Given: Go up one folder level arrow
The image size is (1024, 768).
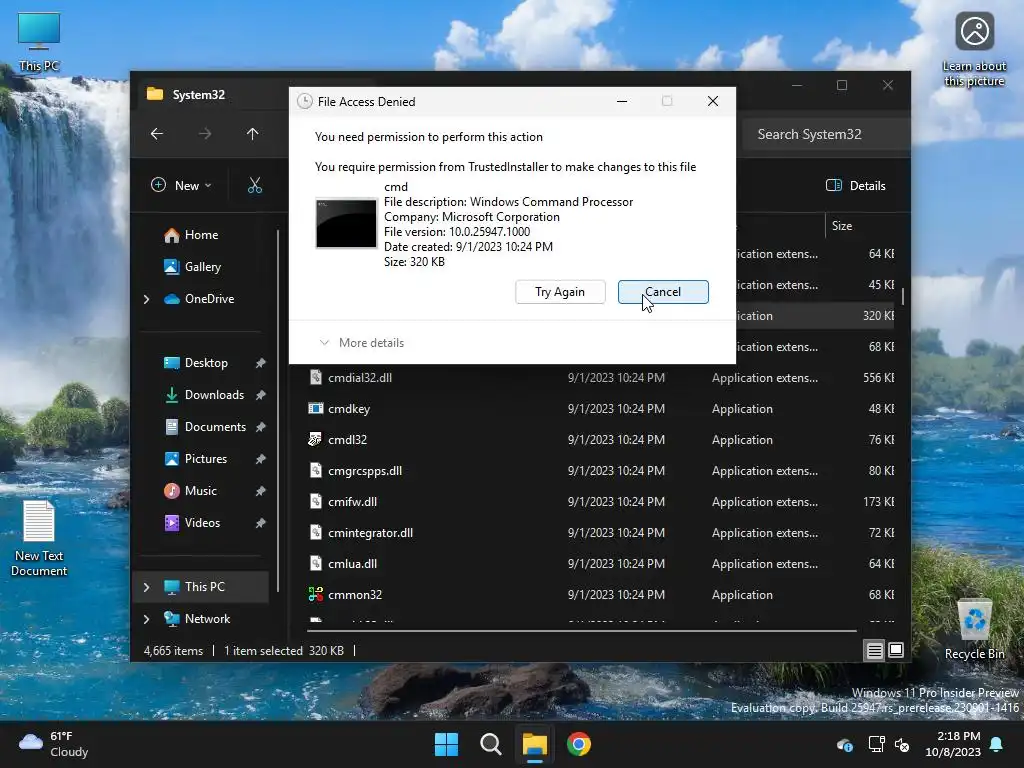Looking at the screenshot, I should coord(253,134).
